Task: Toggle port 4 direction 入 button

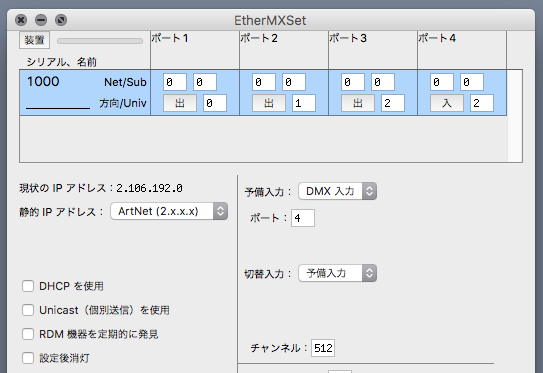Action: tap(447, 103)
